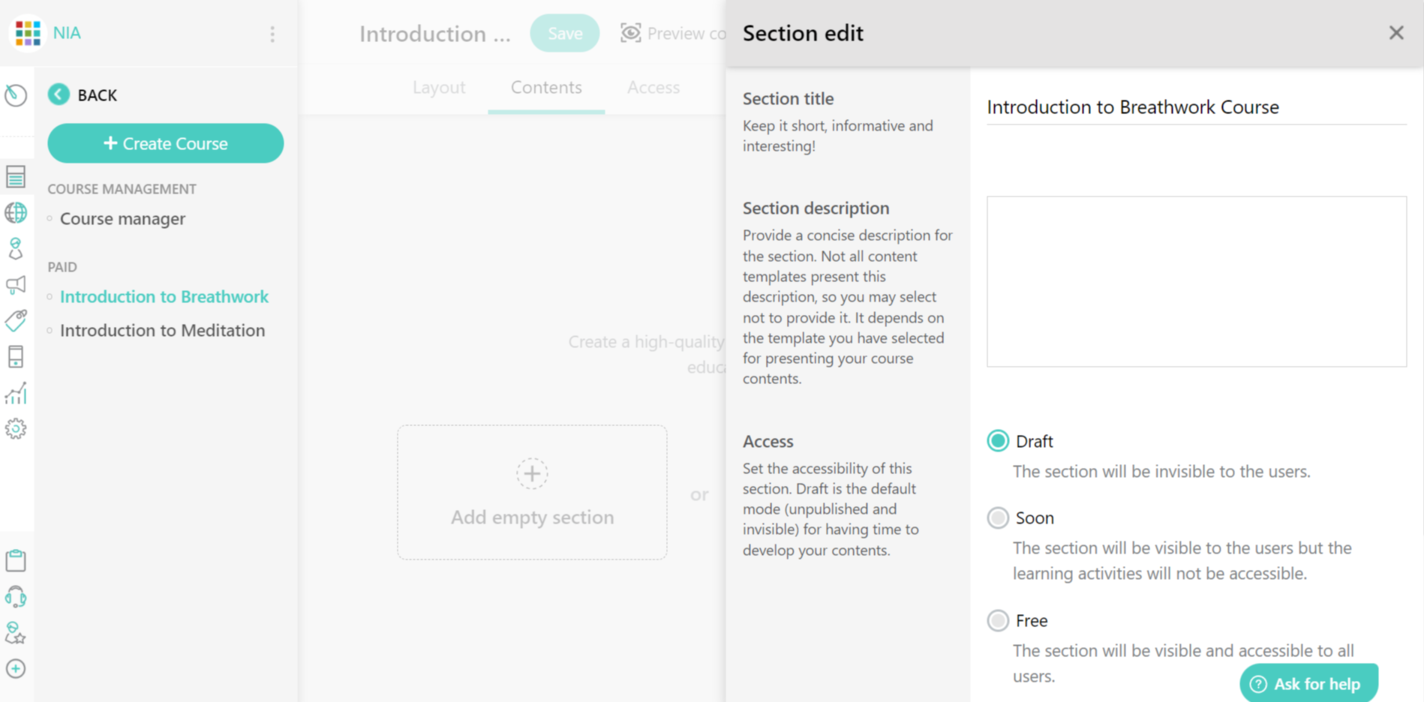Screen dimensions: 1424x702
Task: Open the settings gear icon in sidebar
Action: [x=16, y=429]
